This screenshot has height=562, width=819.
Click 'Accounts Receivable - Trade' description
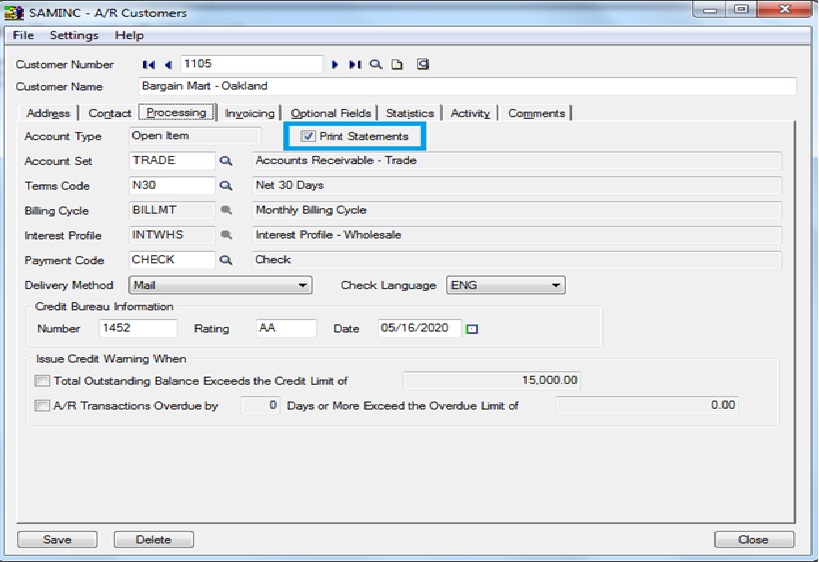[336, 160]
